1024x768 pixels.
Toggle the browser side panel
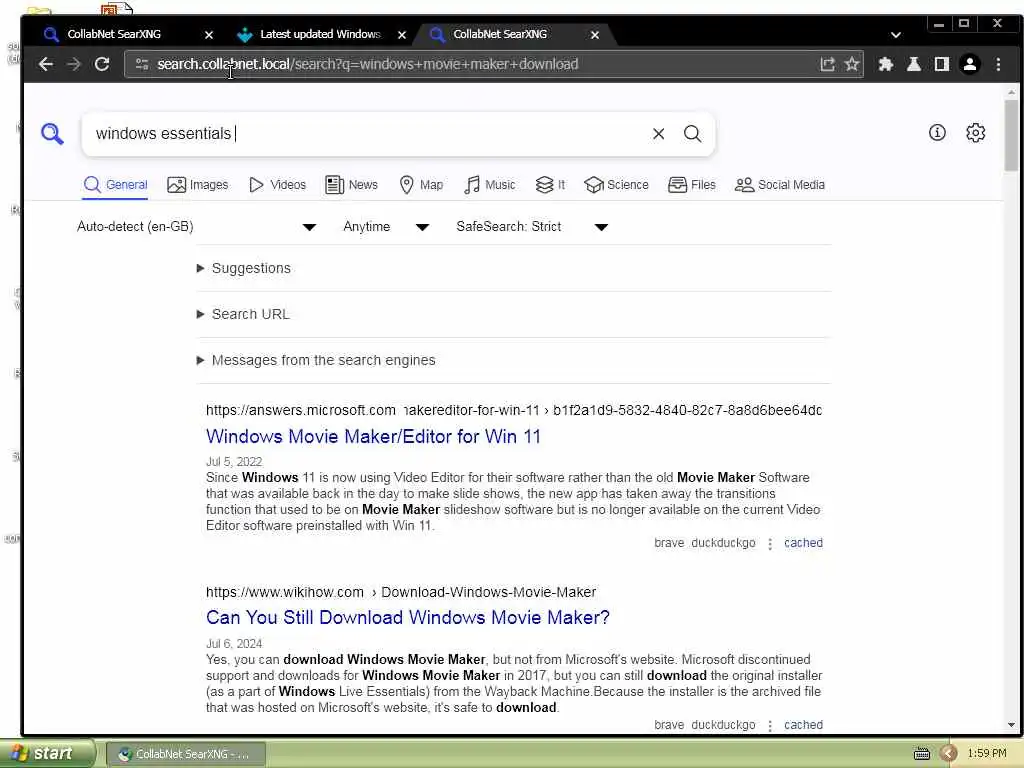click(x=942, y=64)
